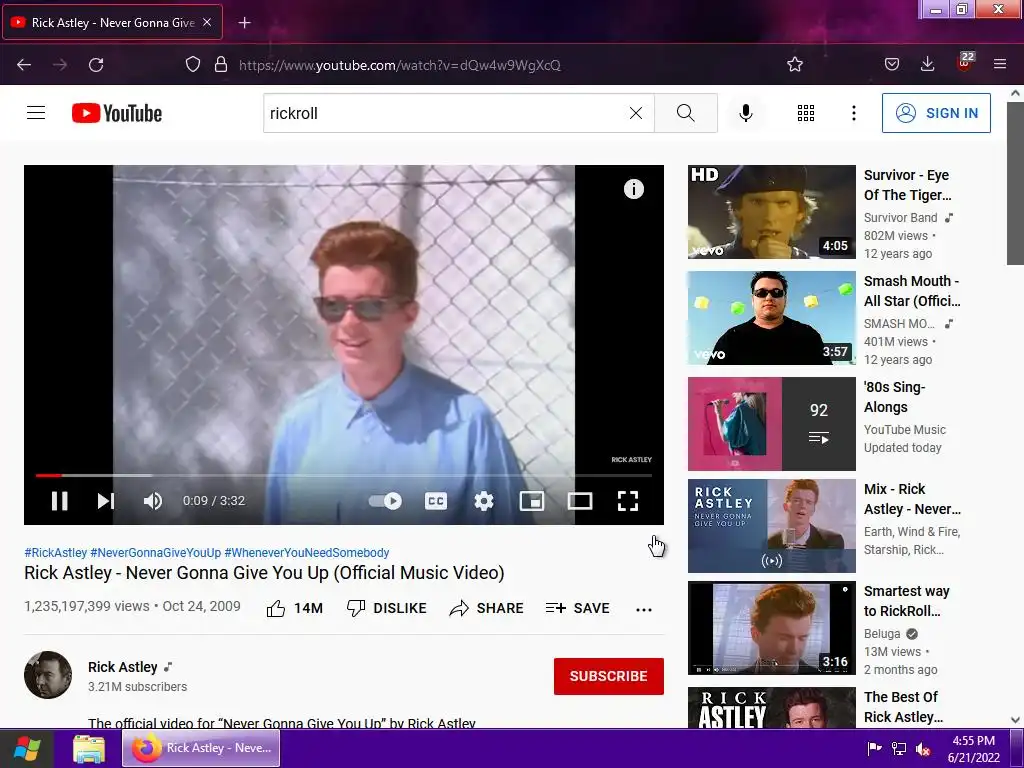The height and width of the screenshot is (768, 1024).
Task: Enter full screen mode
Action: 628,501
